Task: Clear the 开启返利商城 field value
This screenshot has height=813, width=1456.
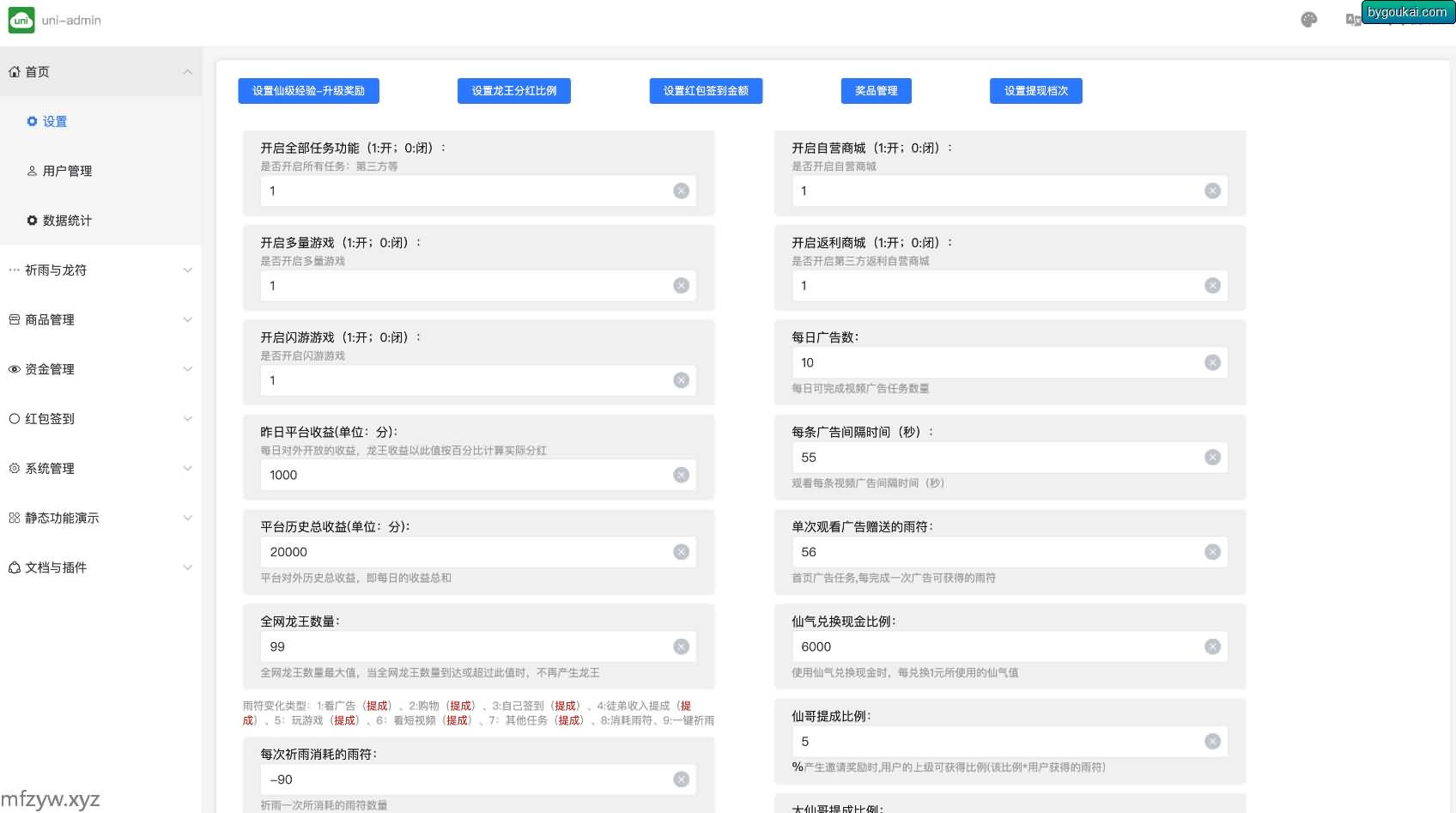Action: coord(1212,285)
